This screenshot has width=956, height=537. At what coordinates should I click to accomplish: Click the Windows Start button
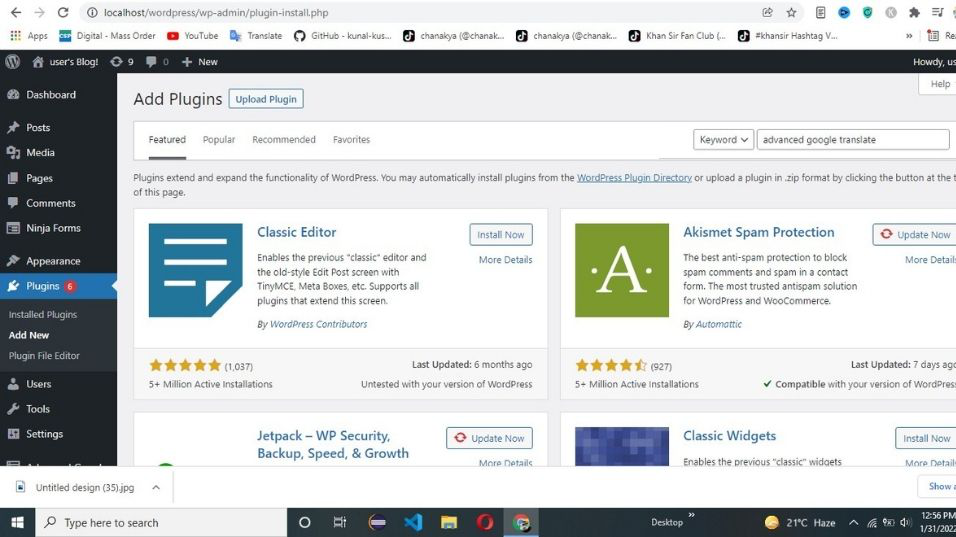coord(18,522)
